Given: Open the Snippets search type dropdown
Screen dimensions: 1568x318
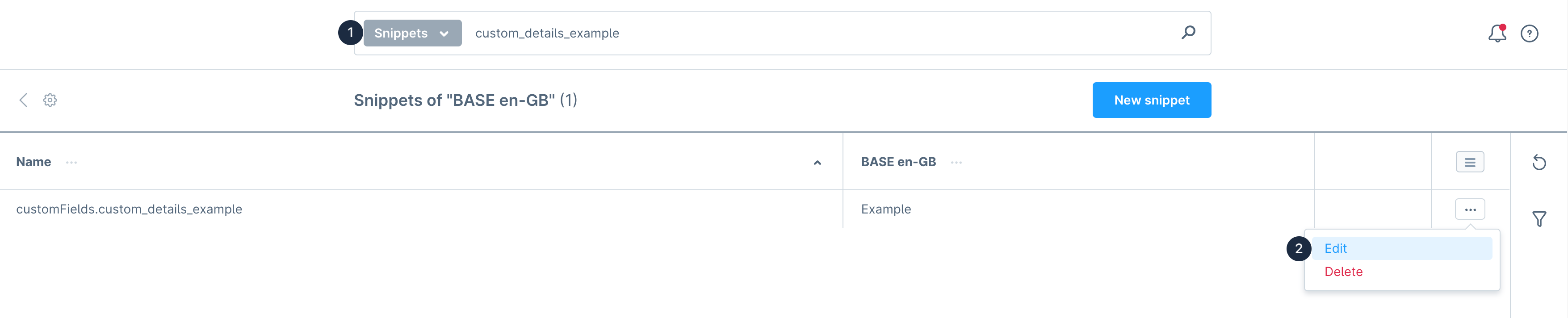Looking at the screenshot, I should tap(412, 33).
